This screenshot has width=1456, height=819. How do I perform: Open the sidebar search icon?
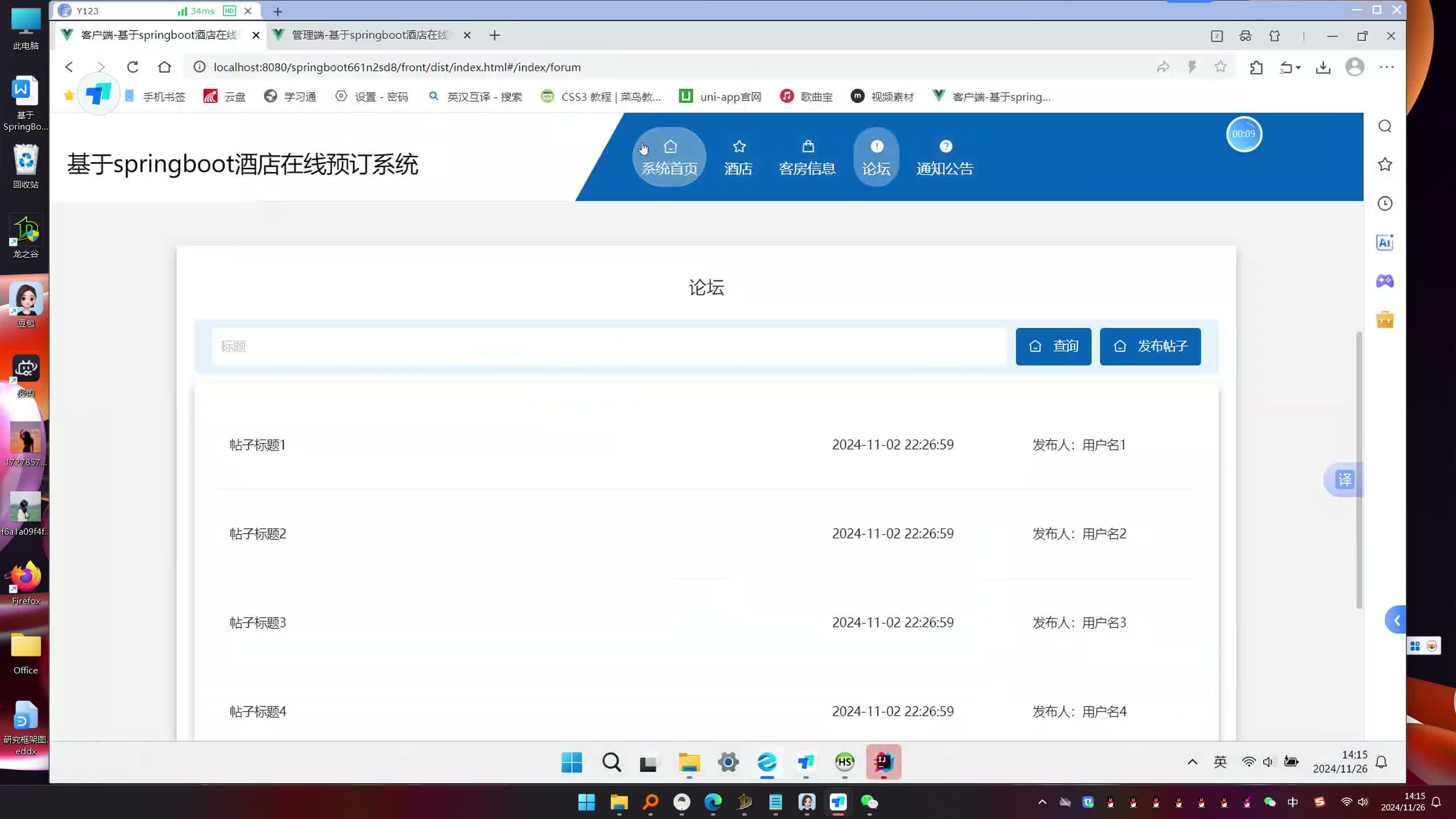(x=1385, y=126)
